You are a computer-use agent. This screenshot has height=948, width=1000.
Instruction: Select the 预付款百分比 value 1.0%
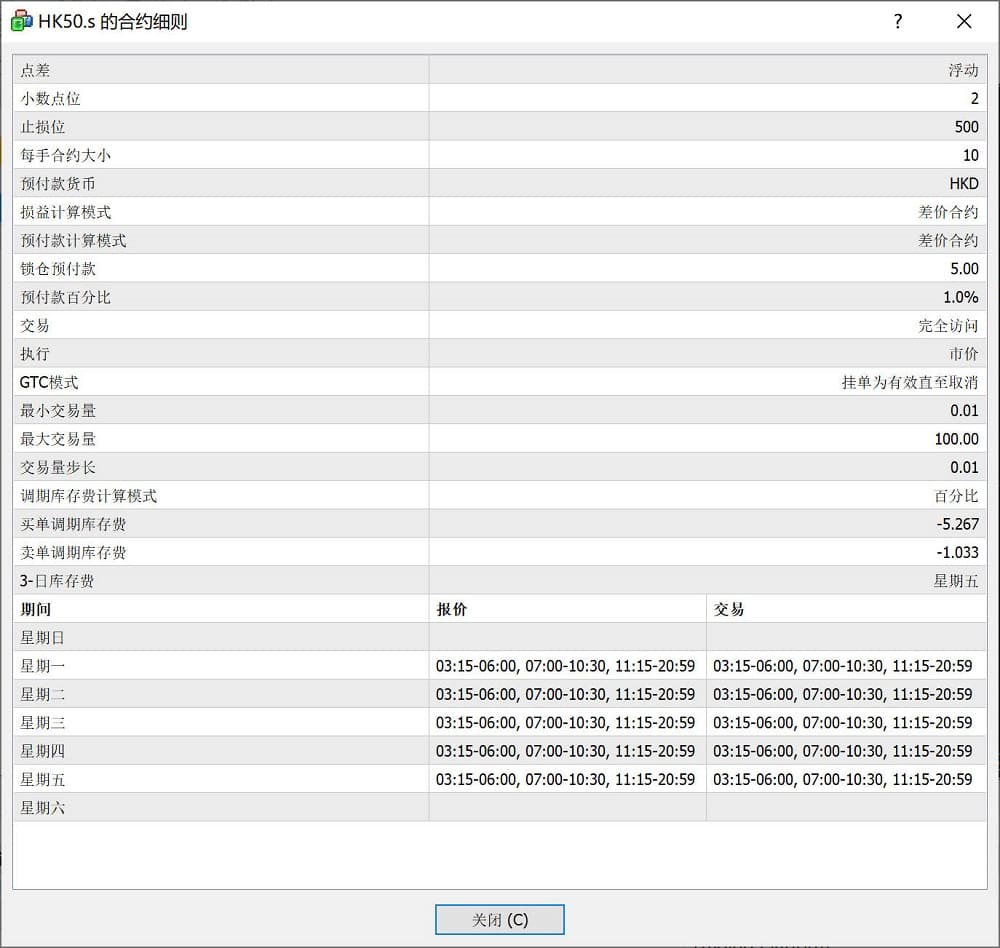[960, 297]
